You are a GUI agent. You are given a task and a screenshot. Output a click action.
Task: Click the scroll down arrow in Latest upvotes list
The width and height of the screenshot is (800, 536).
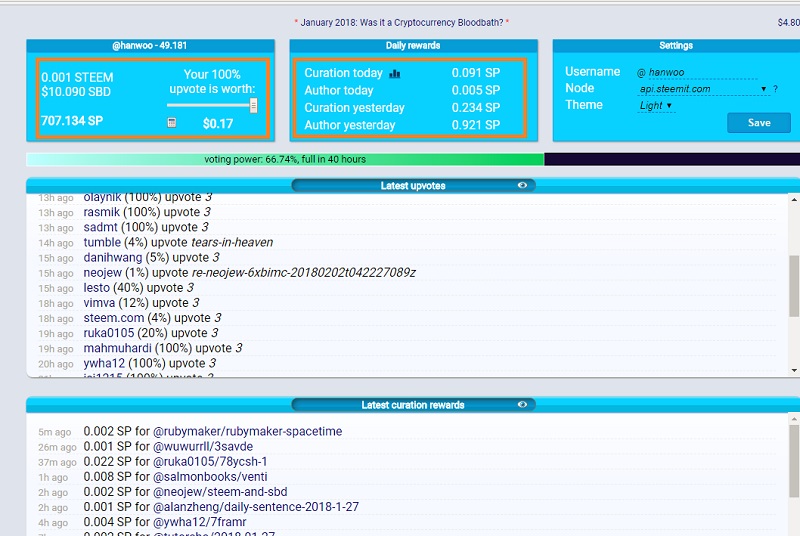click(794, 370)
